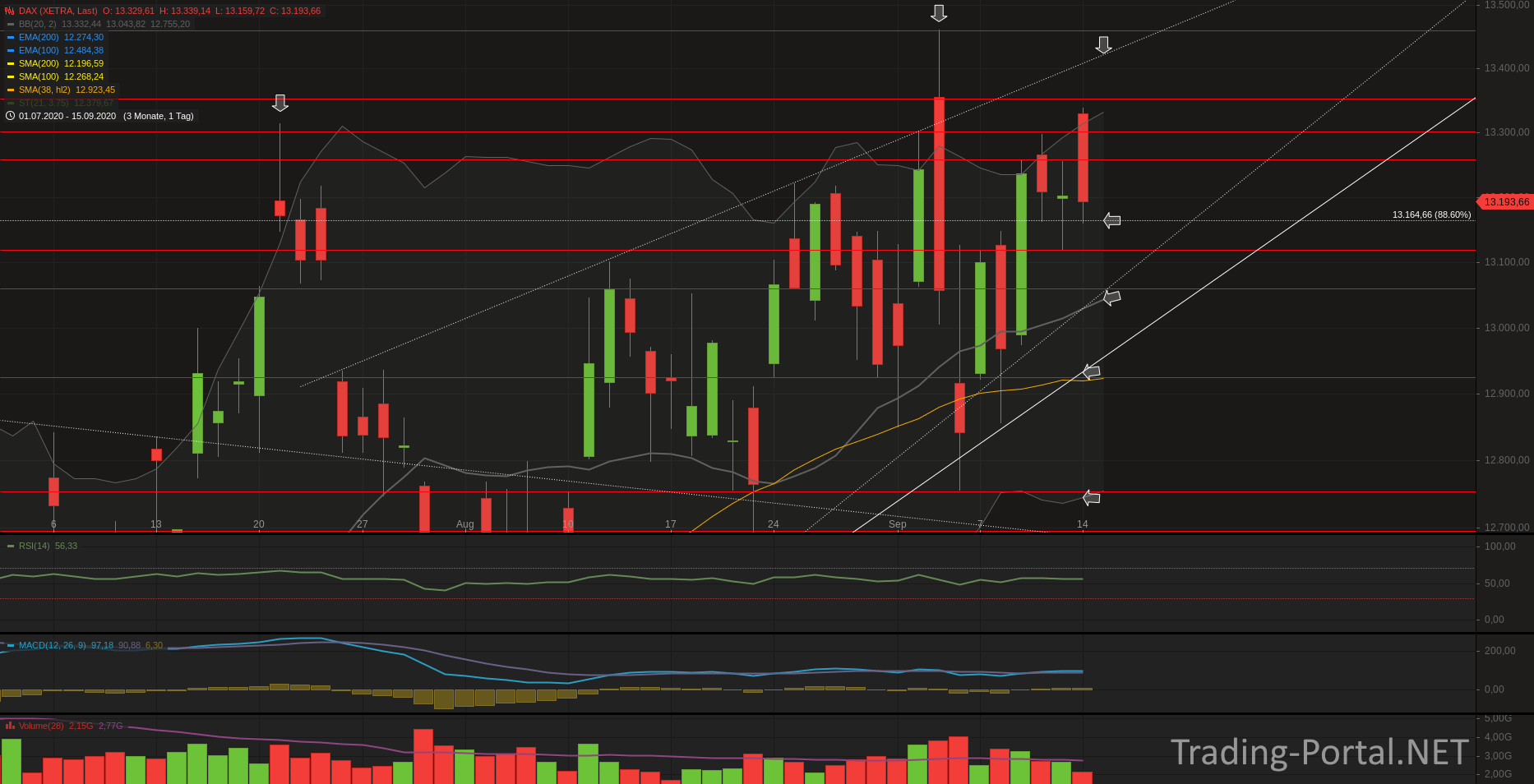The width and height of the screenshot is (1534, 784).
Task: Click the (3 Monate, 1 Tag) period label
Action: pyautogui.click(x=159, y=117)
